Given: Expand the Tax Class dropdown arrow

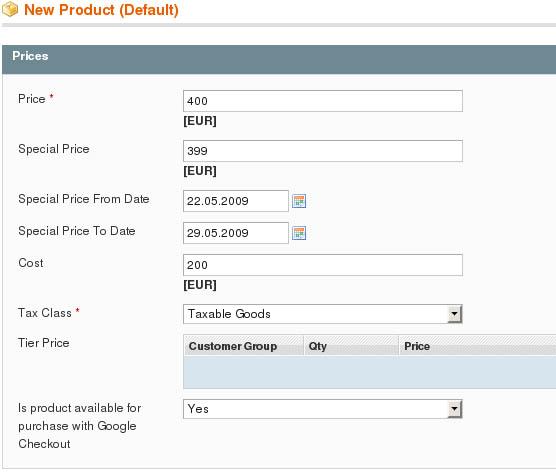Looking at the screenshot, I should tap(454, 314).
